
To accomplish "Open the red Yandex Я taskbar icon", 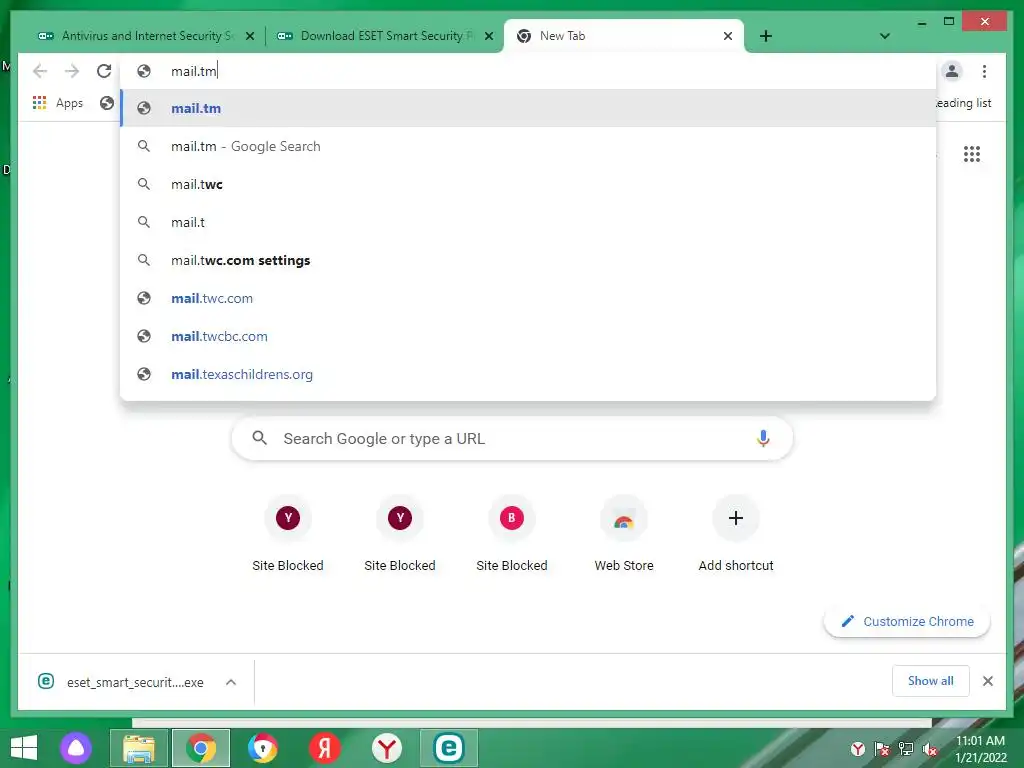I will tap(325, 748).
